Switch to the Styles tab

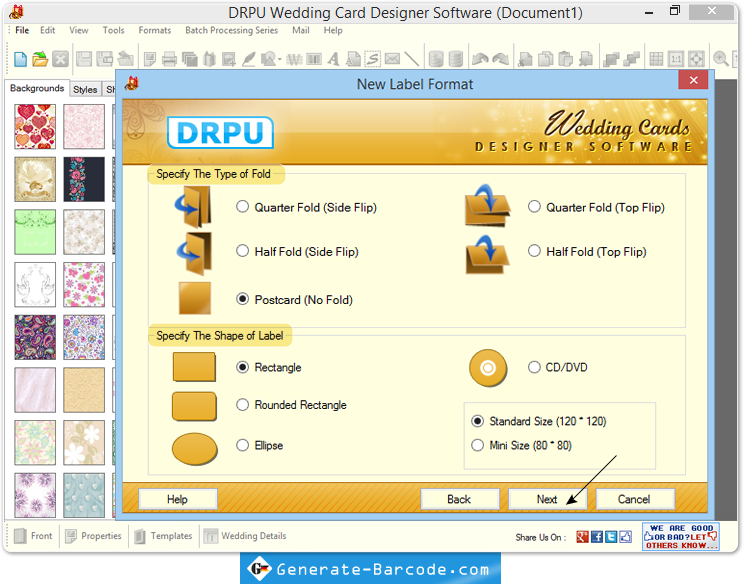85,89
